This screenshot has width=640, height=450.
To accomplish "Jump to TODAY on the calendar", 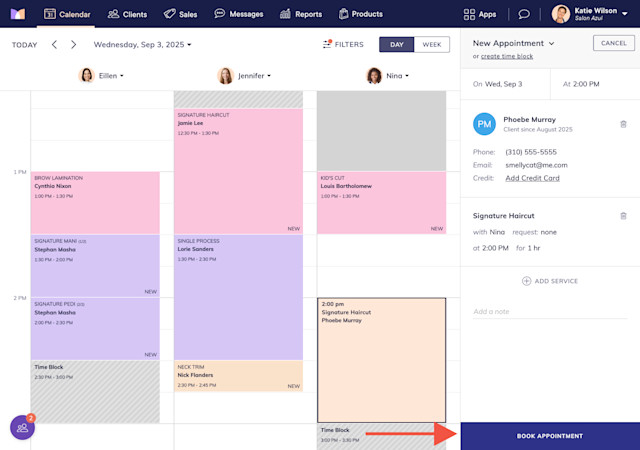I will (24, 45).
